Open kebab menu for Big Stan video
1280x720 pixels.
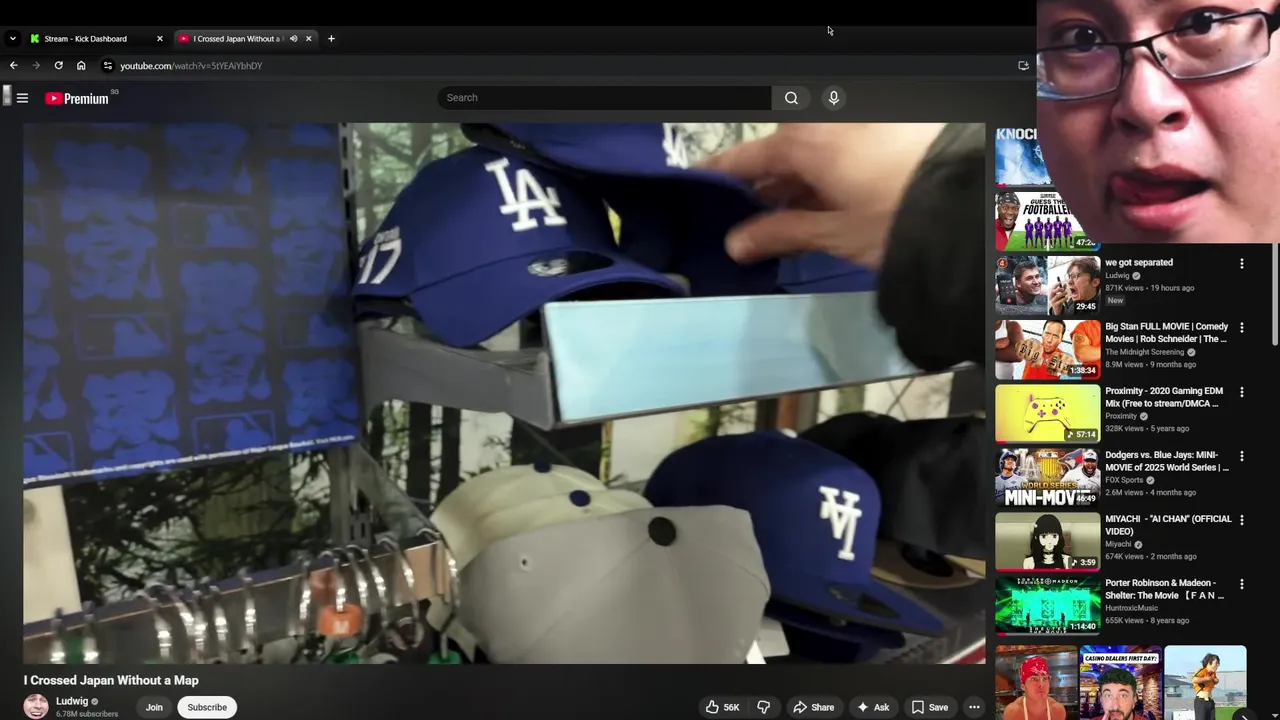pyautogui.click(x=1242, y=328)
